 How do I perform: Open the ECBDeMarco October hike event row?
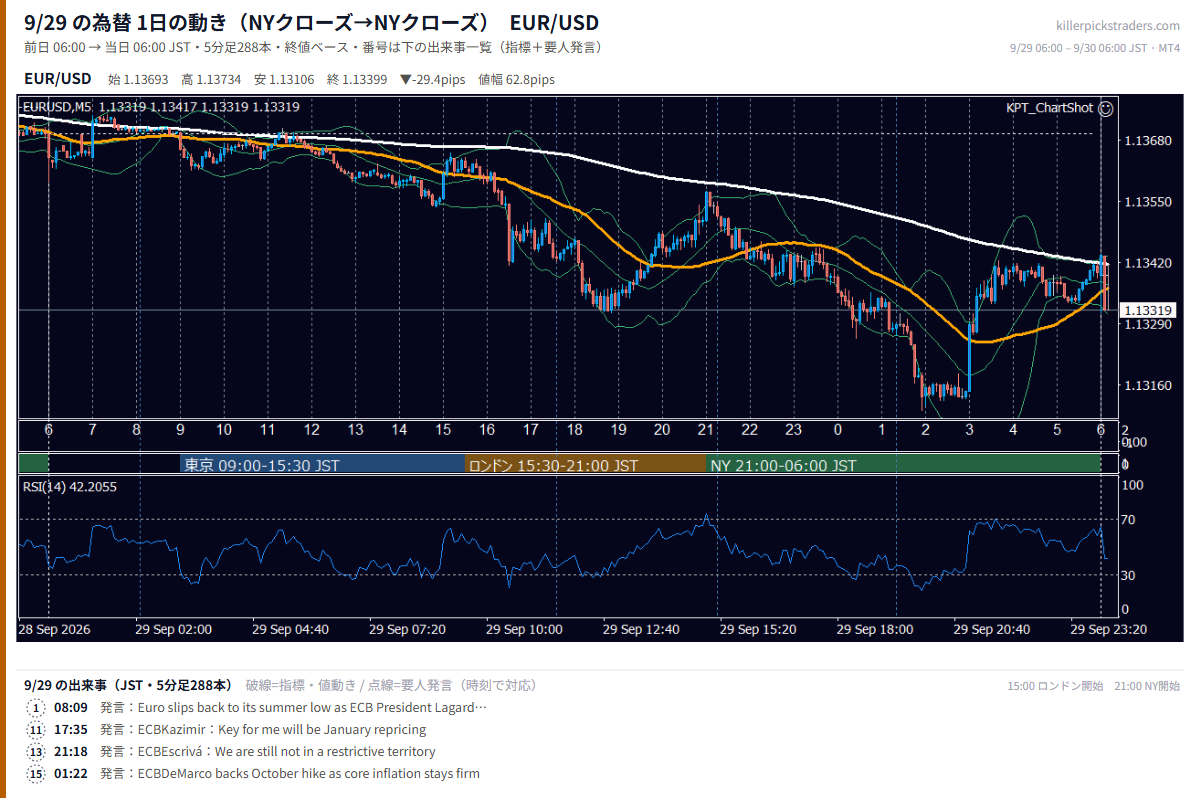pos(254,774)
